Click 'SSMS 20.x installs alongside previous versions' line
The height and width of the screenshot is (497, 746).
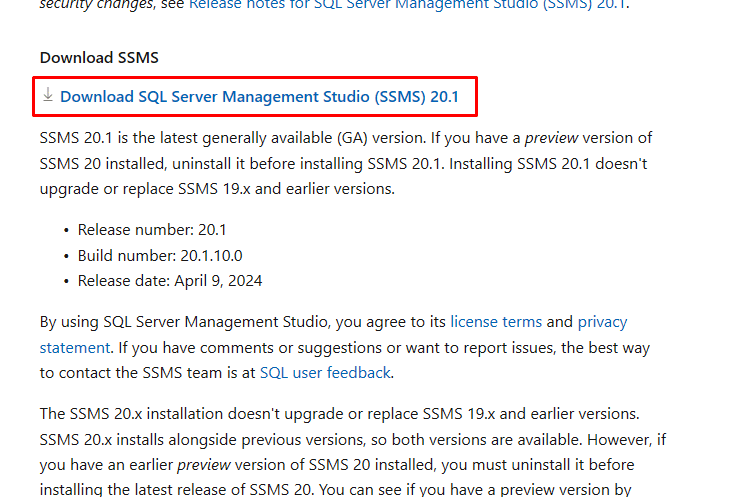pos(353,439)
